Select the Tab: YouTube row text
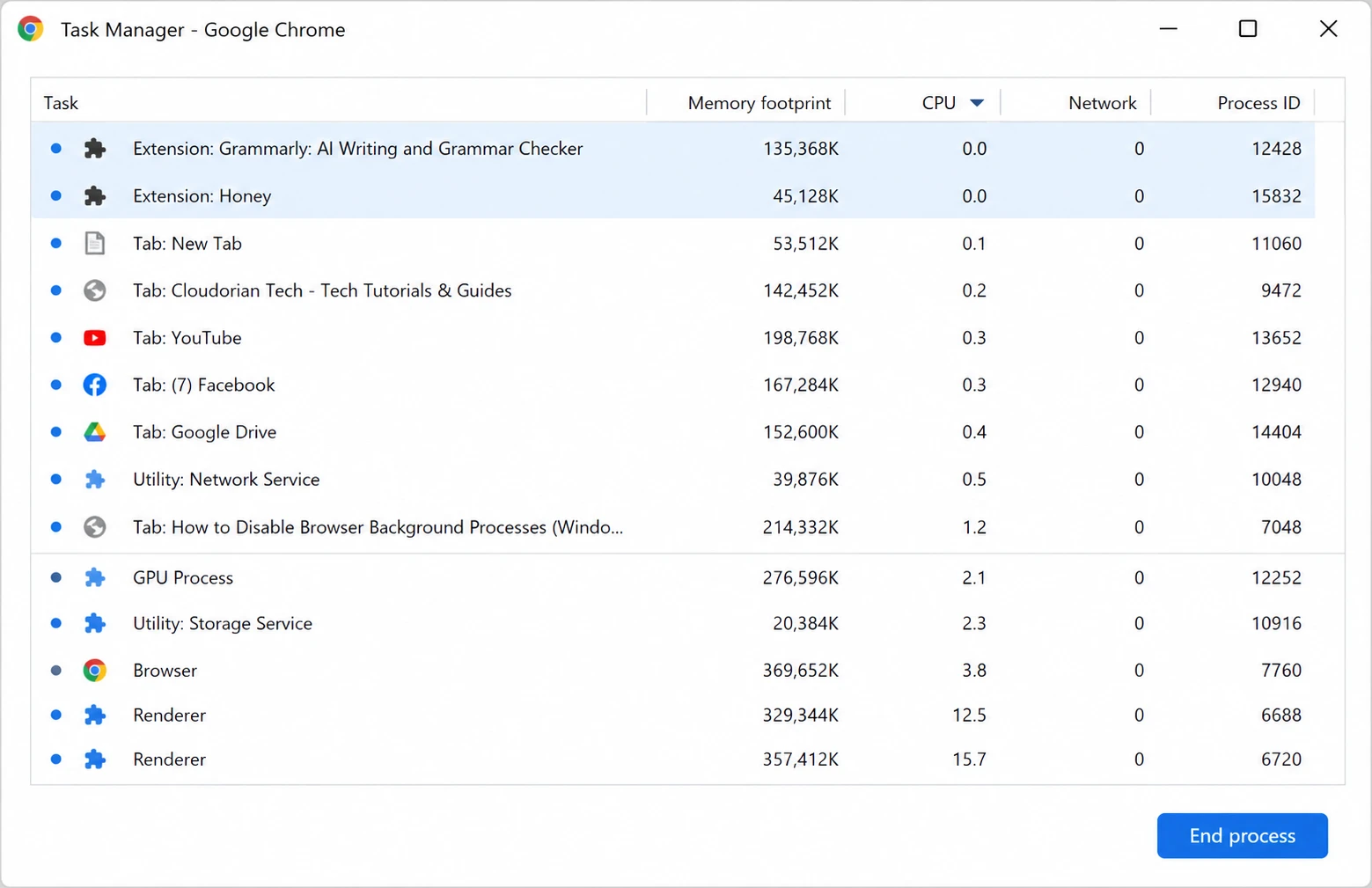Image resolution: width=1372 pixels, height=888 pixels. point(187,338)
